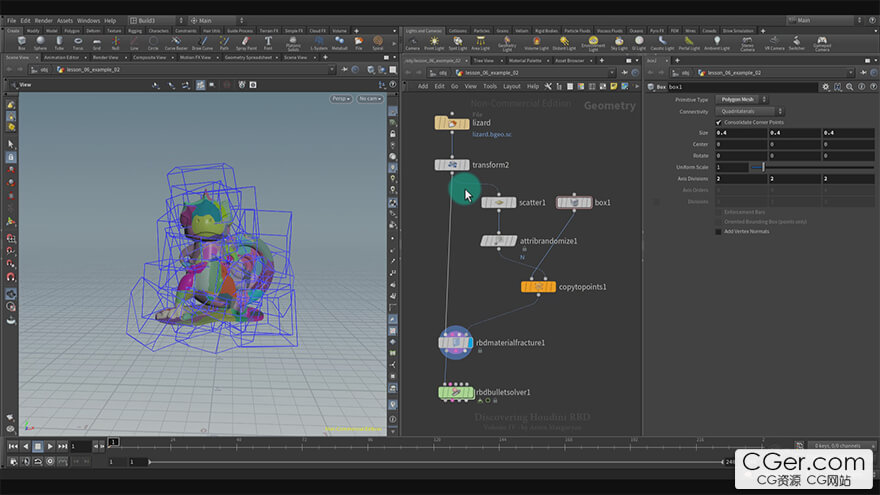Select the copytopoints1 node
Viewport: 880px width, 495px height.
tap(538, 287)
